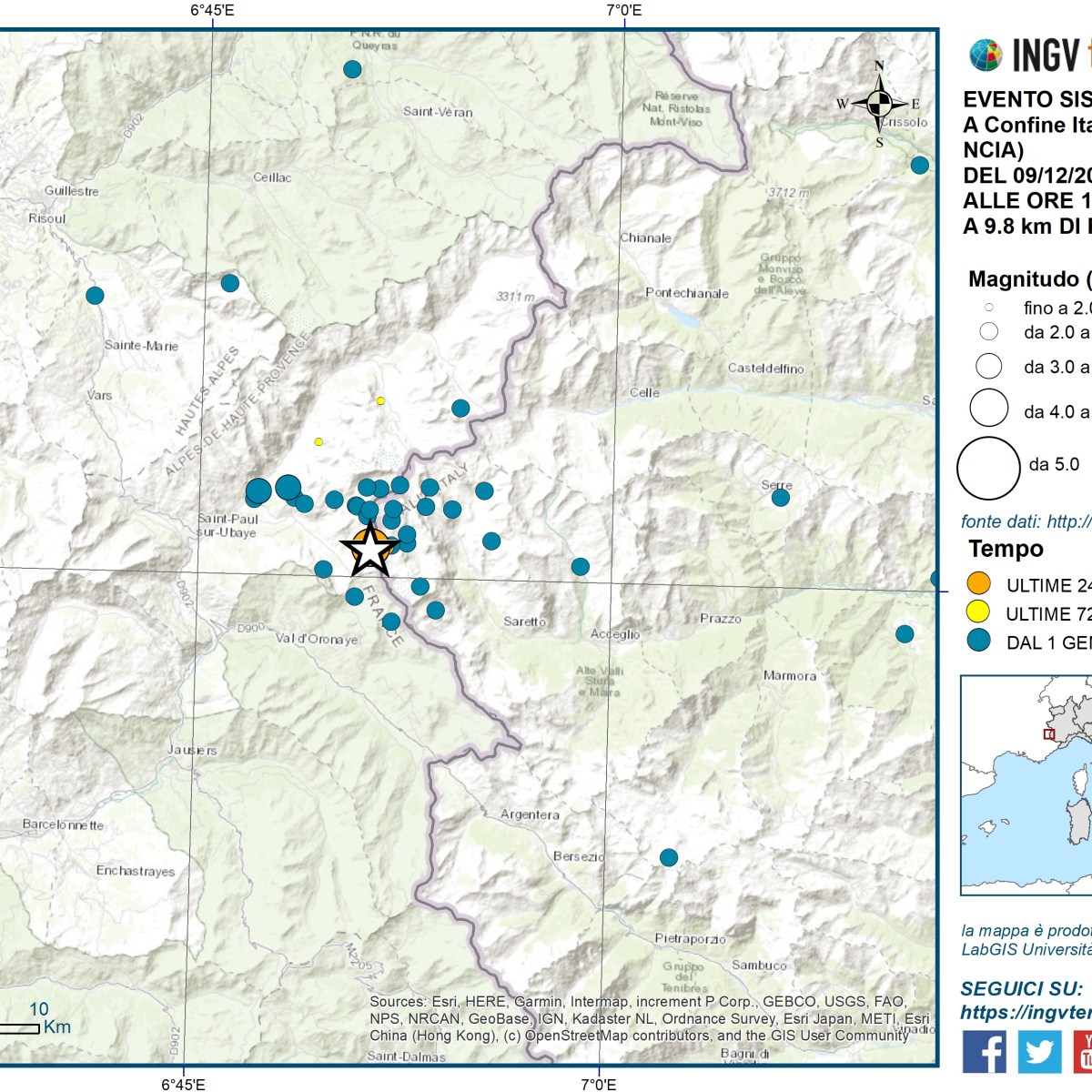Click the blue earthquake marker near Serre

point(781,498)
